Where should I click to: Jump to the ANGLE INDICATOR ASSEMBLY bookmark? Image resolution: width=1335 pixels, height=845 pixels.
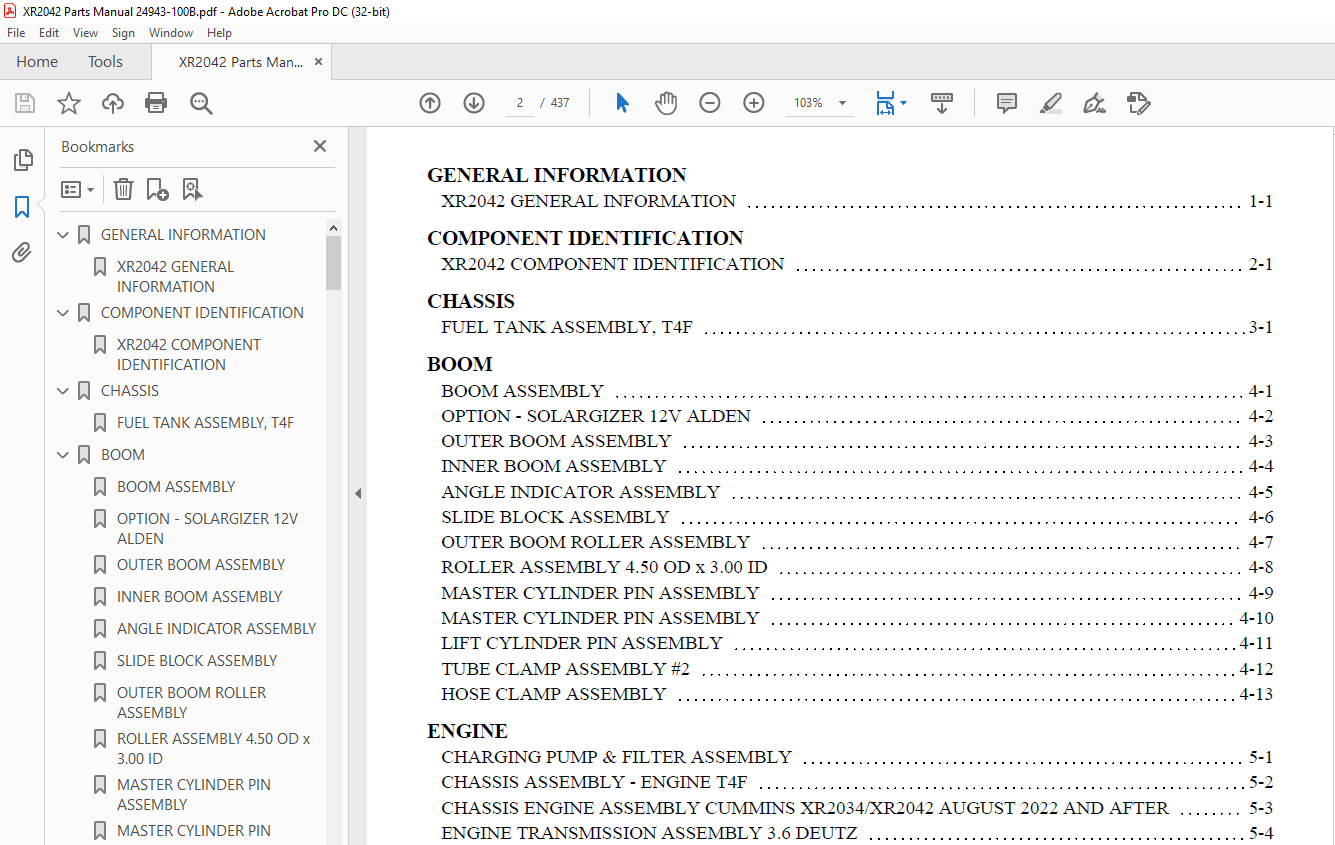click(217, 629)
